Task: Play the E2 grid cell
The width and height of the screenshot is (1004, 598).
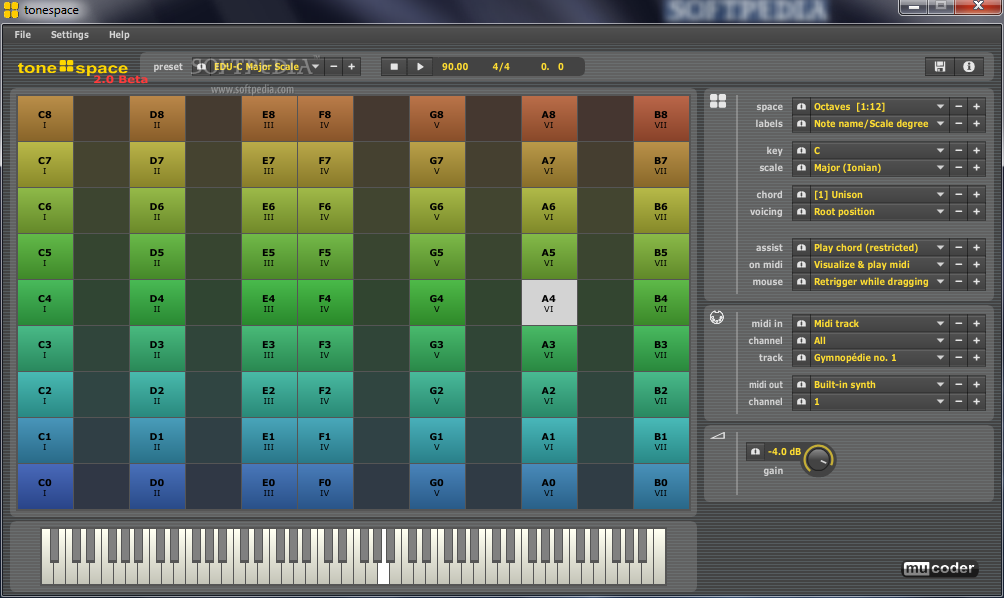Action: pyautogui.click(x=269, y=395)
